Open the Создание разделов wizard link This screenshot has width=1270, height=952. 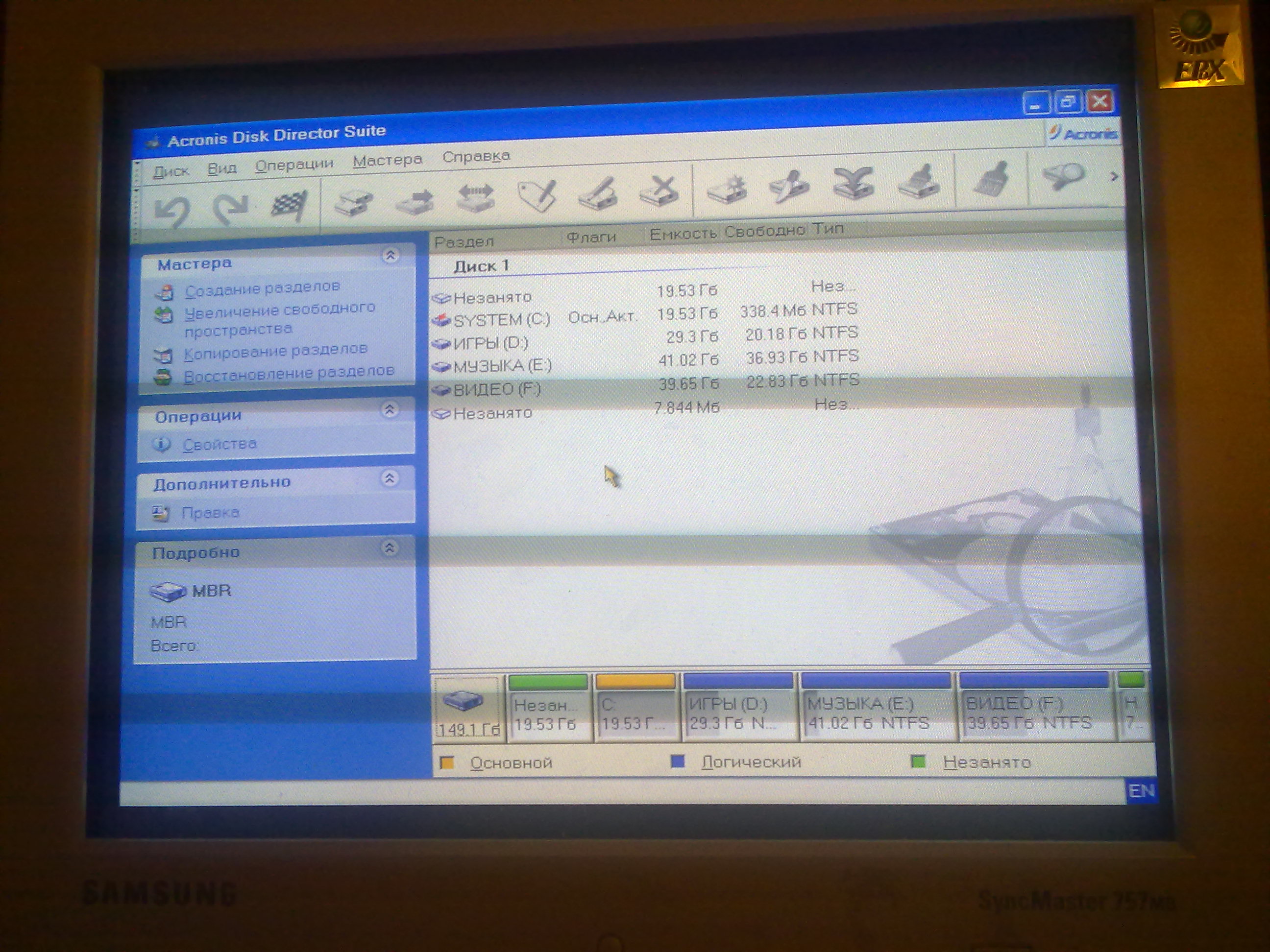263,288
